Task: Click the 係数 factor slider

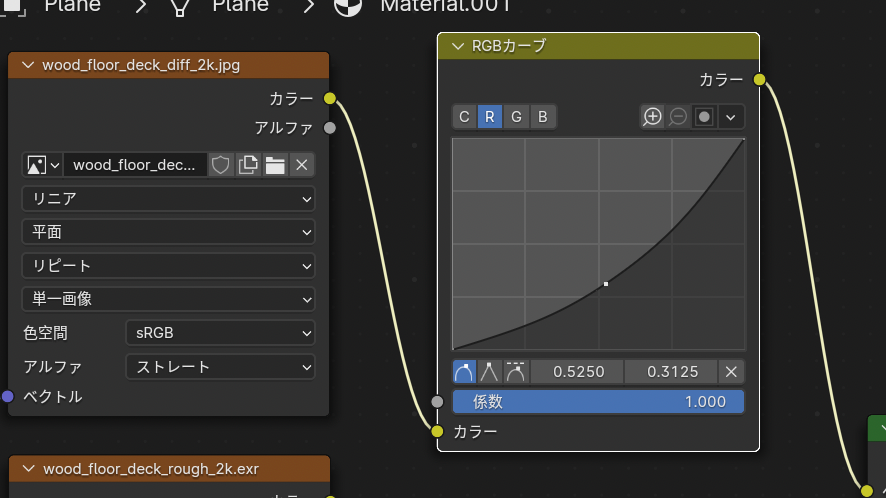Action: click(598, 402)
